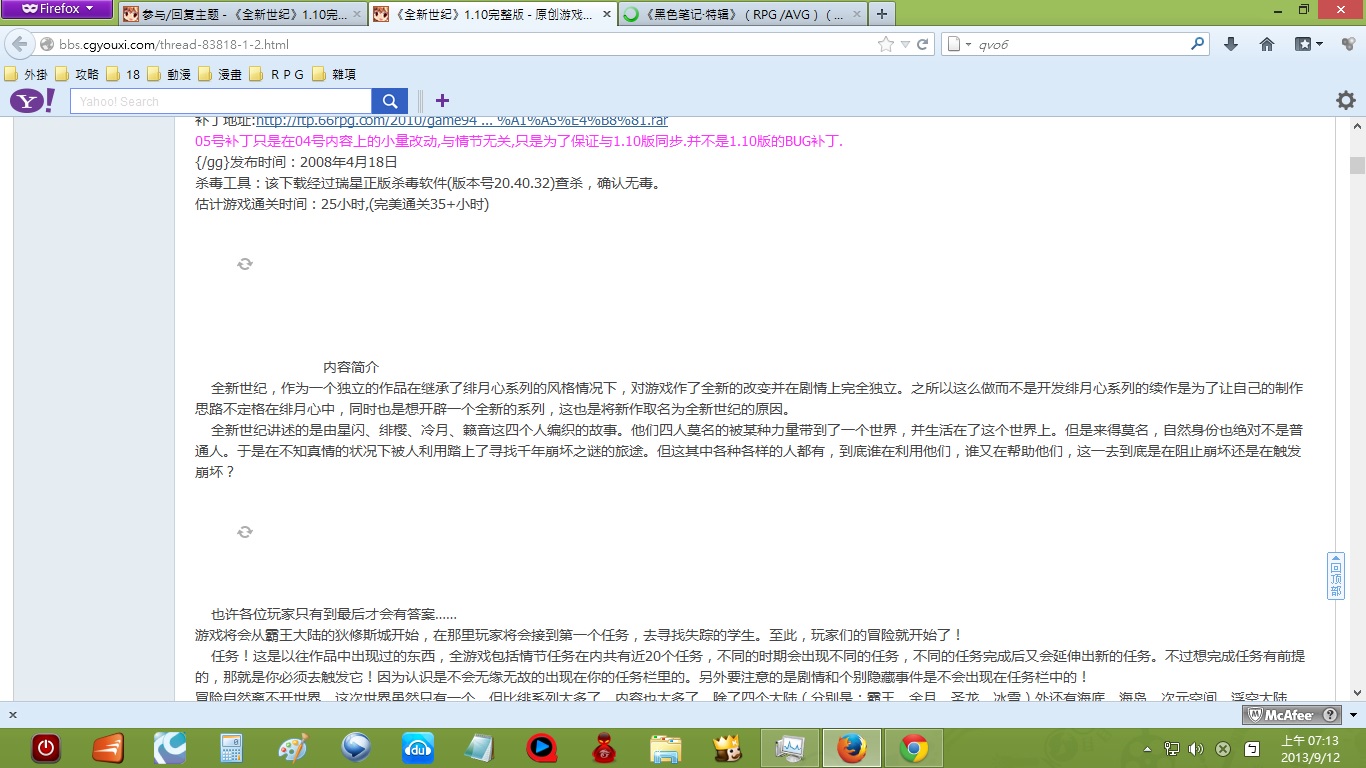Click the 回顶部 back-to-top button
This screenshot has width=1366, height=768.
[1336, 576]
